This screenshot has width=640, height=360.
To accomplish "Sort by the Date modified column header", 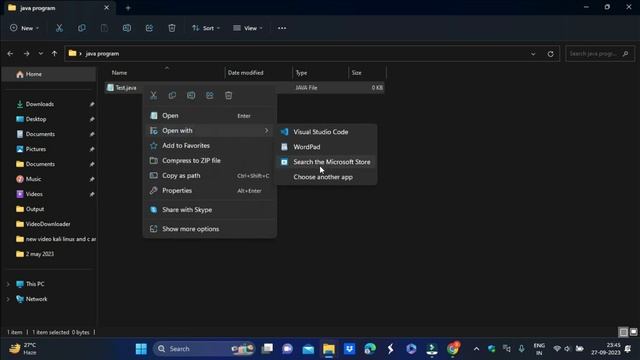I will 259,73.
